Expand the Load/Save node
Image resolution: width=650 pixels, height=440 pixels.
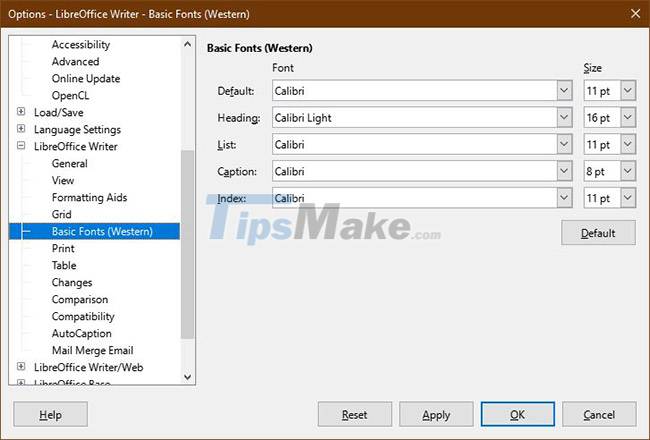tap(21, 112)
